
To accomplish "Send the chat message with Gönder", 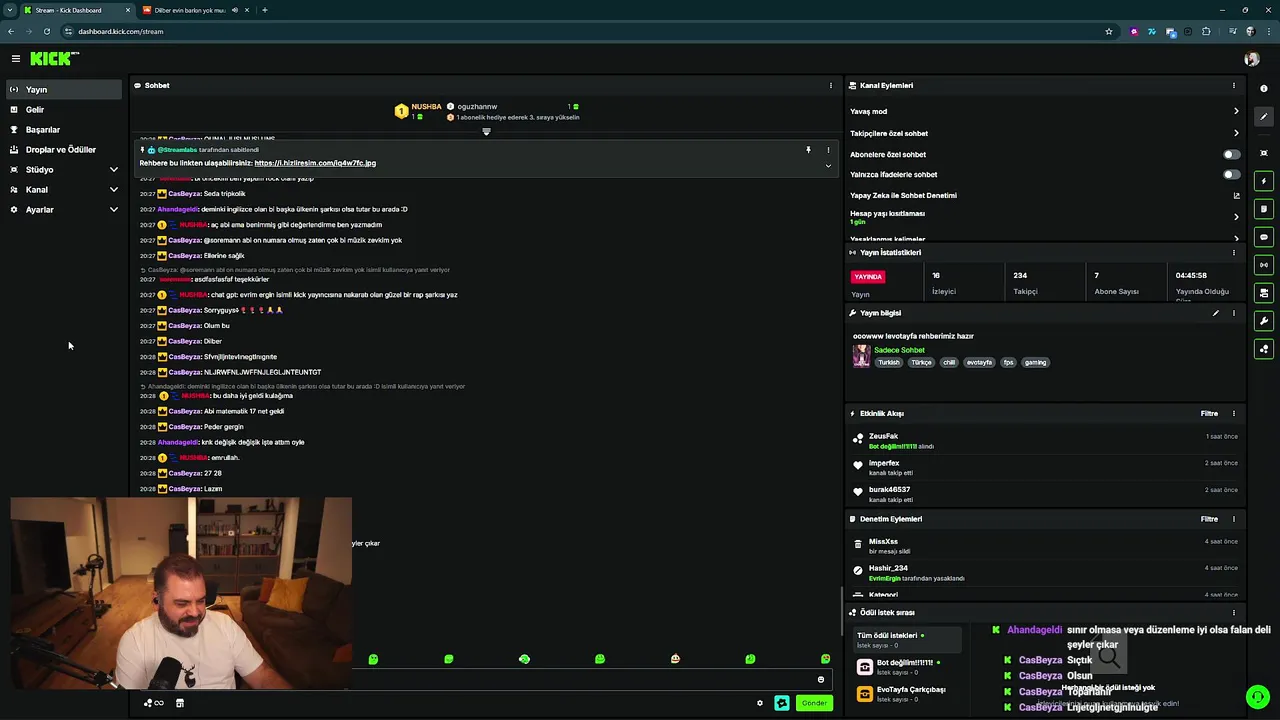I will pyautogui.click(x=814, y=703).
